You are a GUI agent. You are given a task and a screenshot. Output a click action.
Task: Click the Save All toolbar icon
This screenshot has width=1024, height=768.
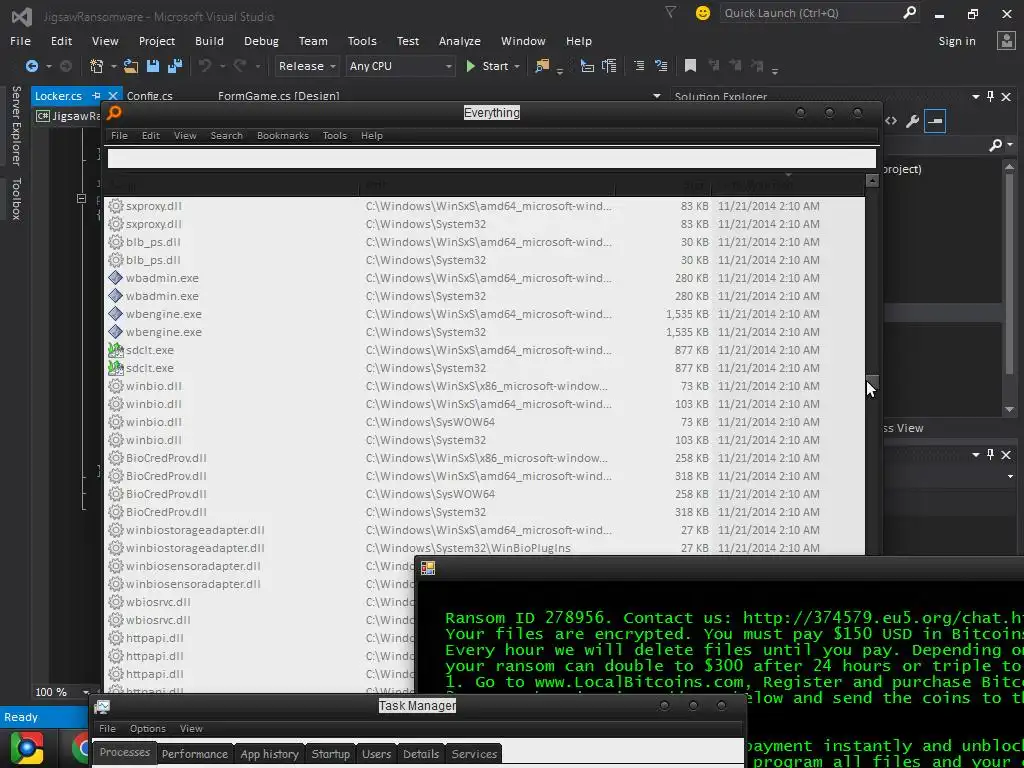point(175,66)
